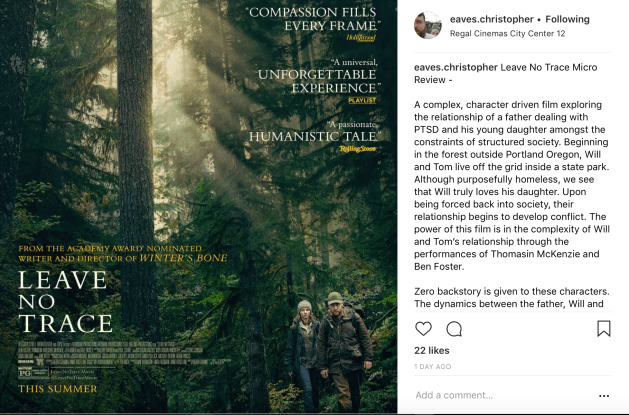Save the post with the bookmark icon

(604, 328)
